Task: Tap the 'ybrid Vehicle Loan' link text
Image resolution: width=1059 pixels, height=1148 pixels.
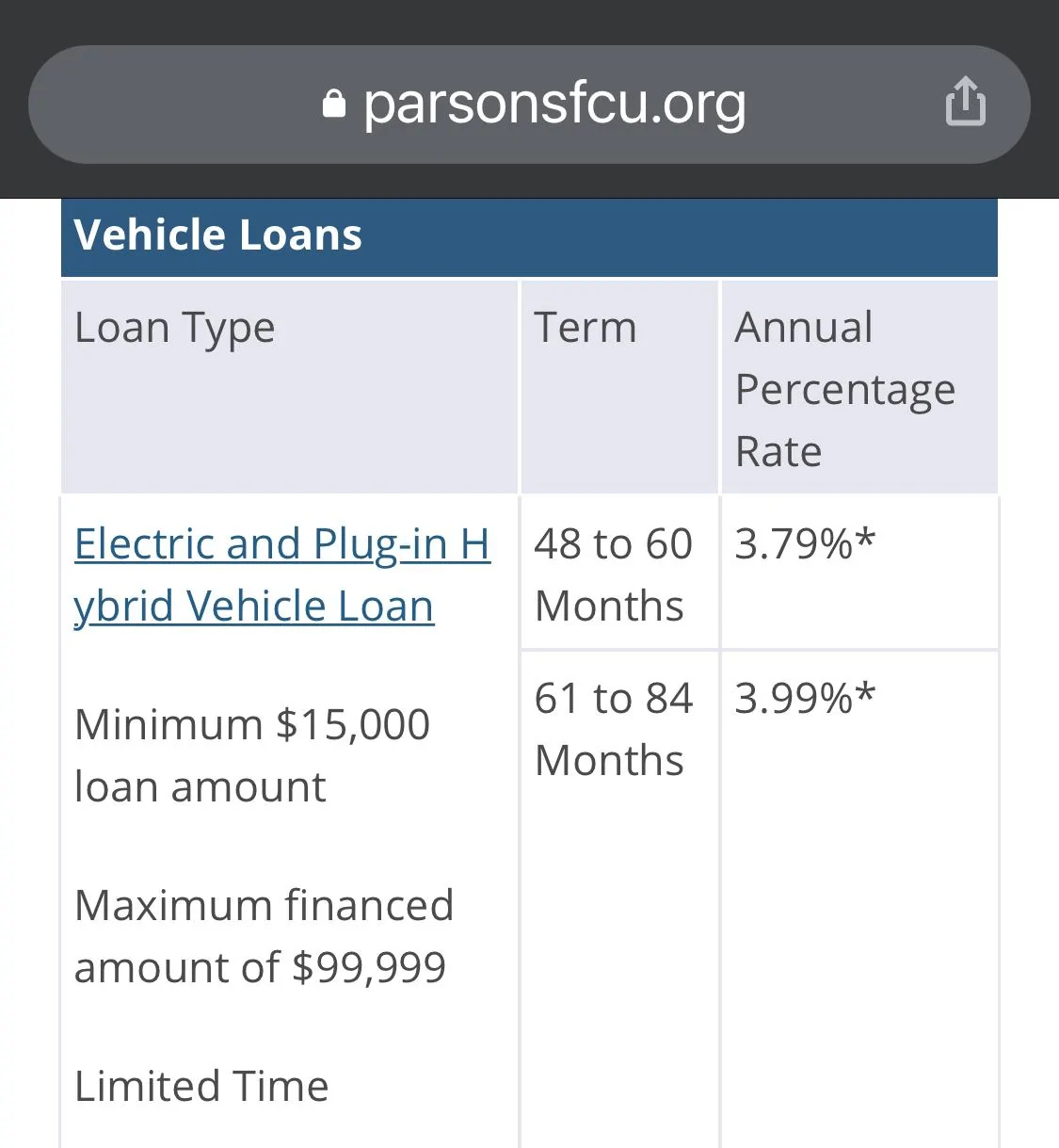Action: (254, 606)
